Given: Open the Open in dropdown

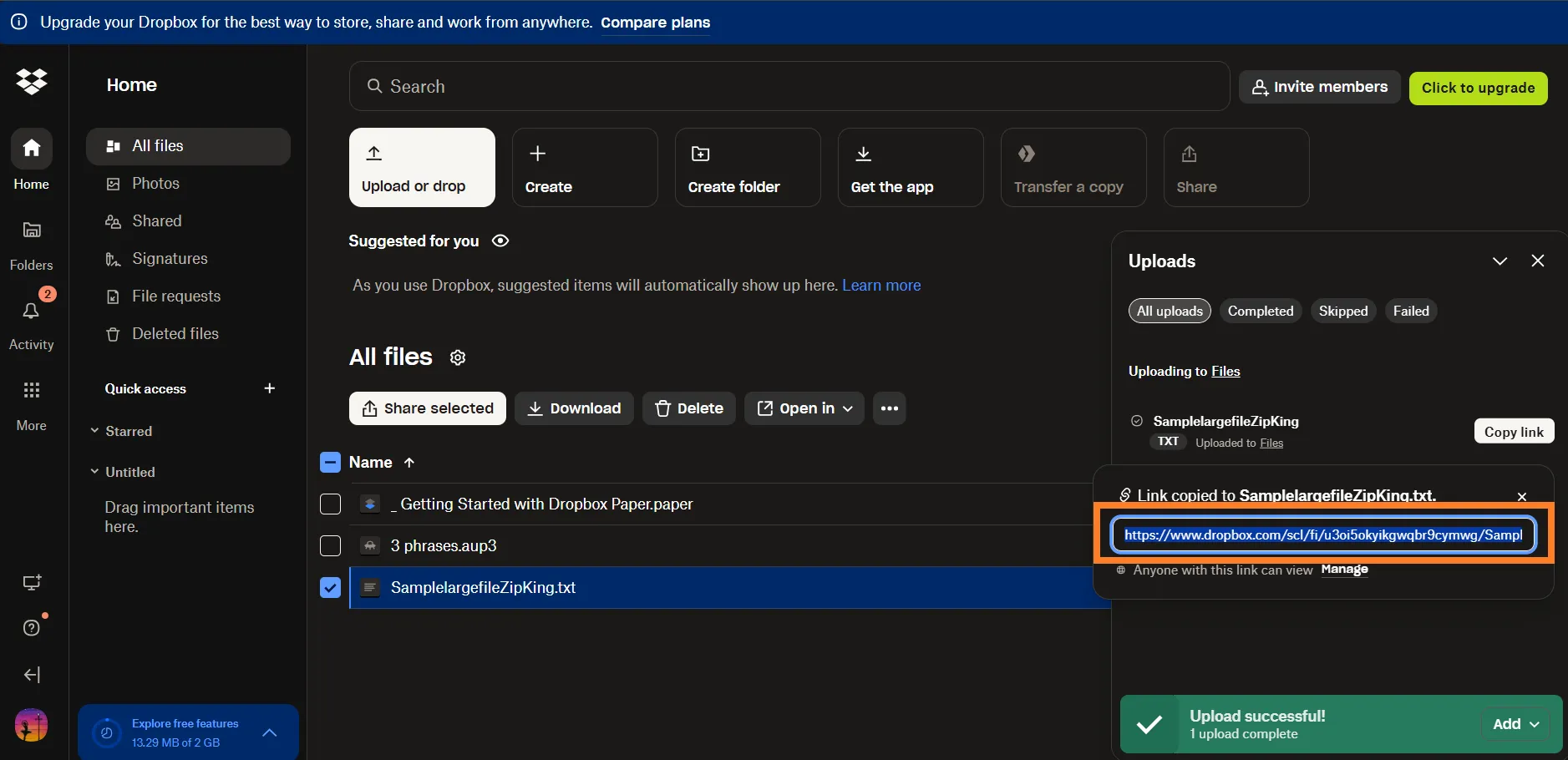Looking at the screenshot, I should (x=804, y=408).
